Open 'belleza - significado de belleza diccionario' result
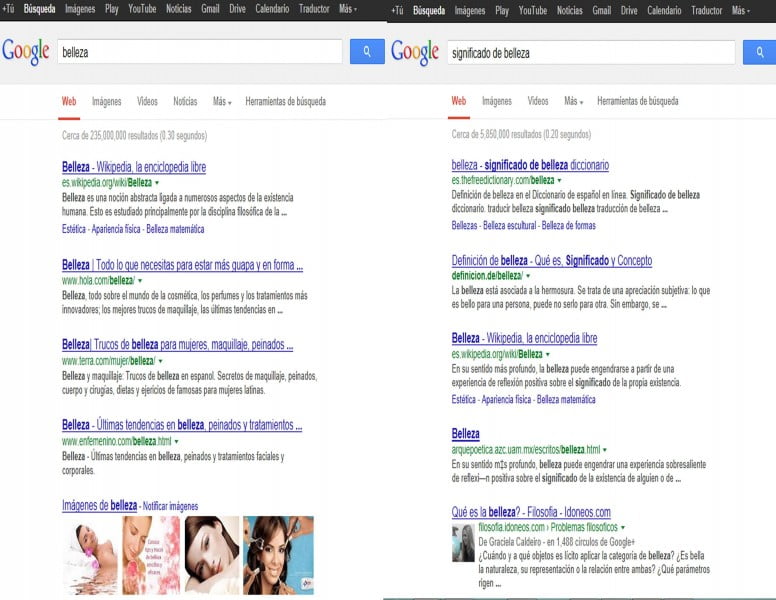 pyautogui.click(x=530, y=165)
